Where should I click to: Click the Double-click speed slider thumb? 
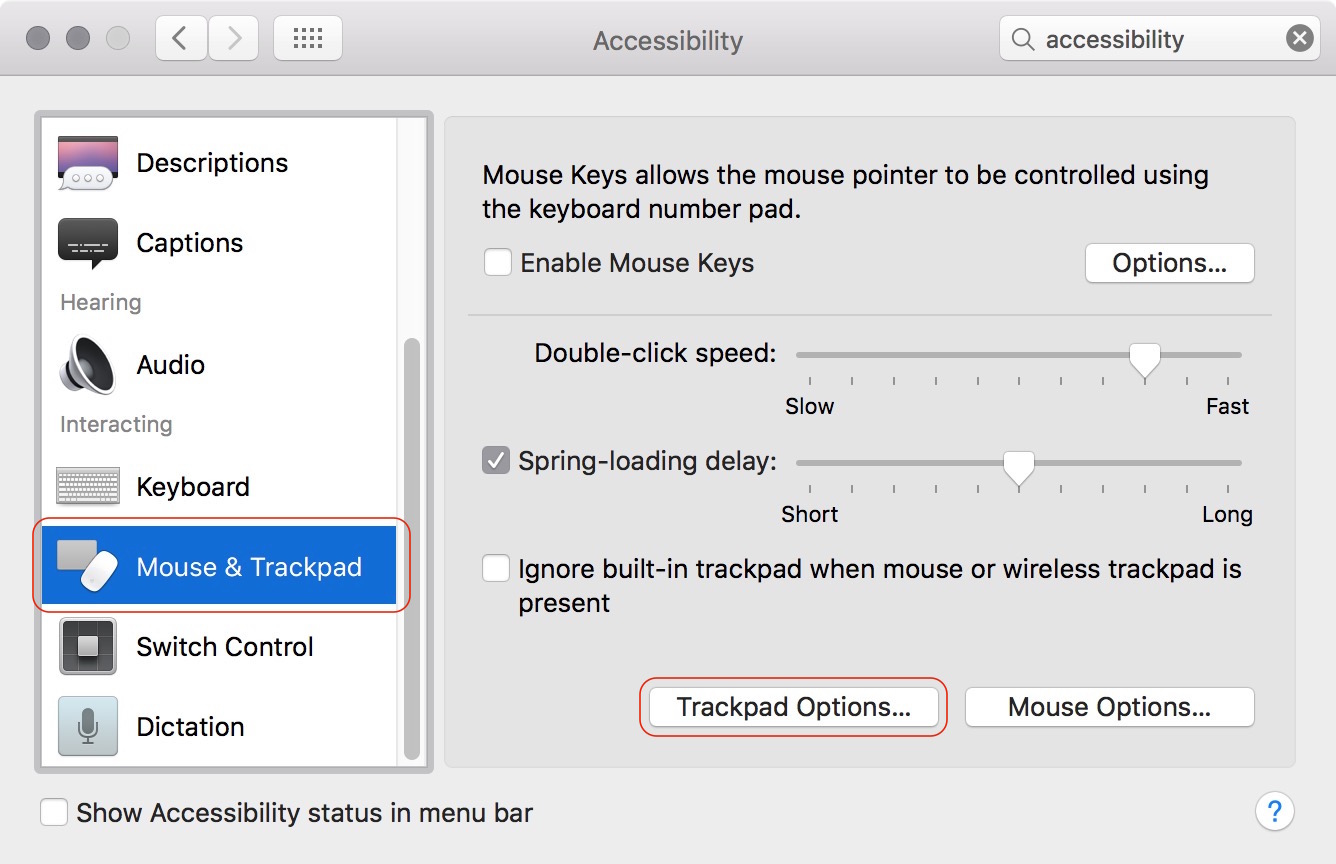pyautogui.click(x=1144, y=358)
